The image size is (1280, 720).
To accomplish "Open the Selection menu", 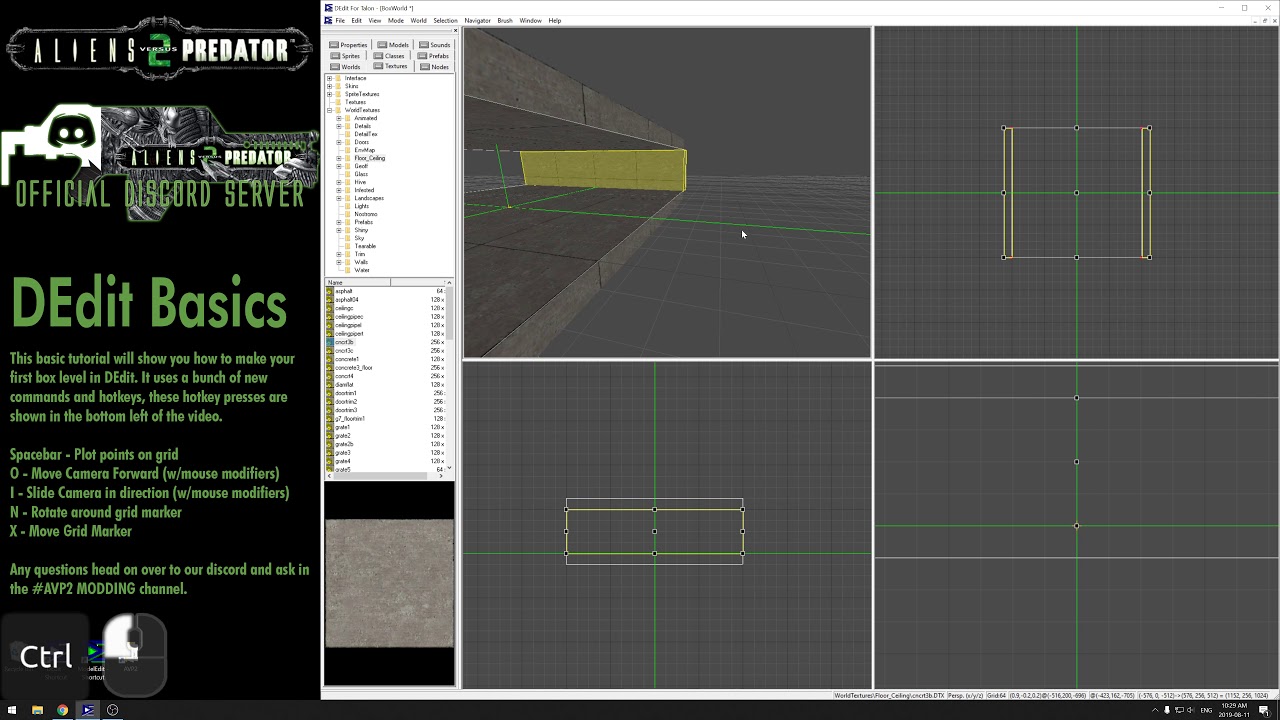I will [445, 20].
